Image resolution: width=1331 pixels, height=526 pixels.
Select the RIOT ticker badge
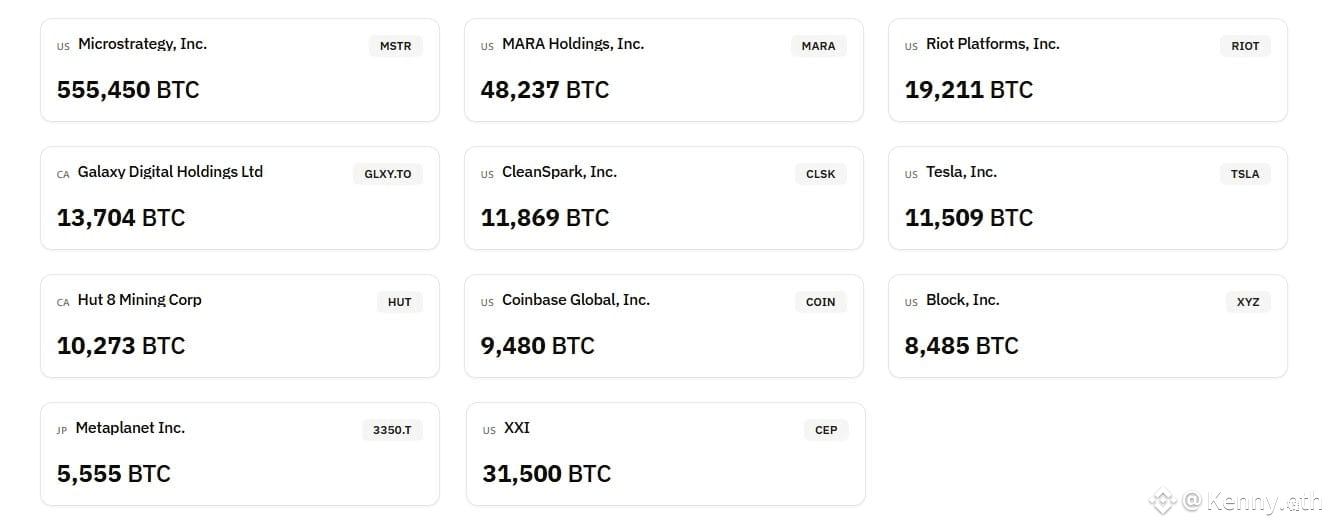tap(1245, 46)
